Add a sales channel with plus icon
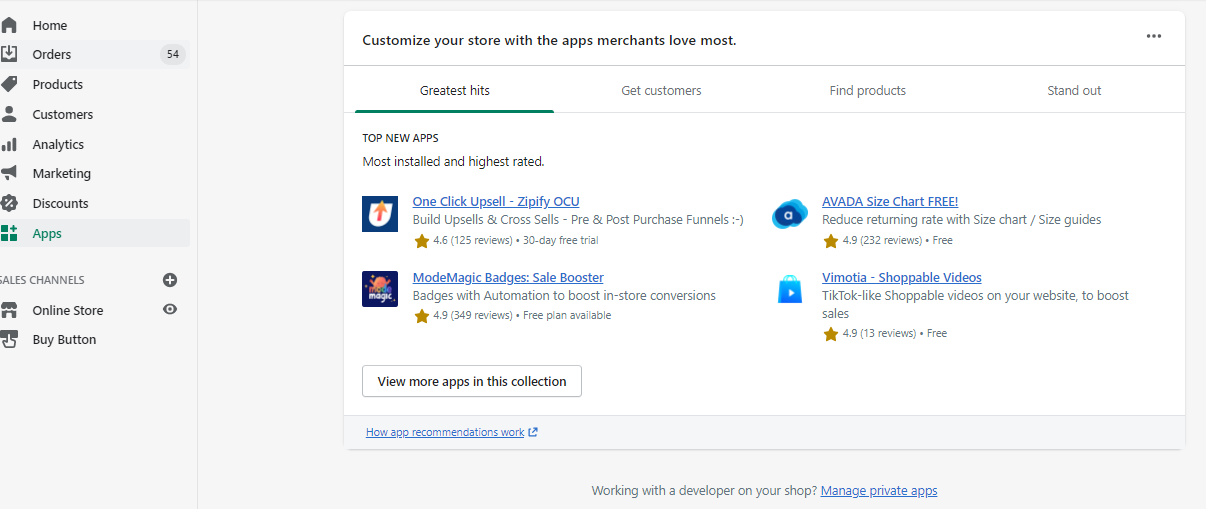 click(170, 280)
